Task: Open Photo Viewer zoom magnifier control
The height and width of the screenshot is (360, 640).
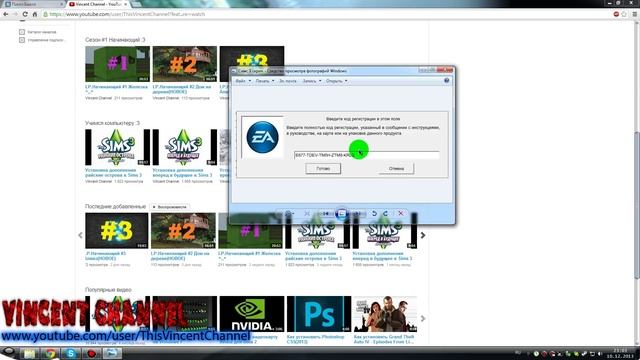Action: tap(288, 213)
